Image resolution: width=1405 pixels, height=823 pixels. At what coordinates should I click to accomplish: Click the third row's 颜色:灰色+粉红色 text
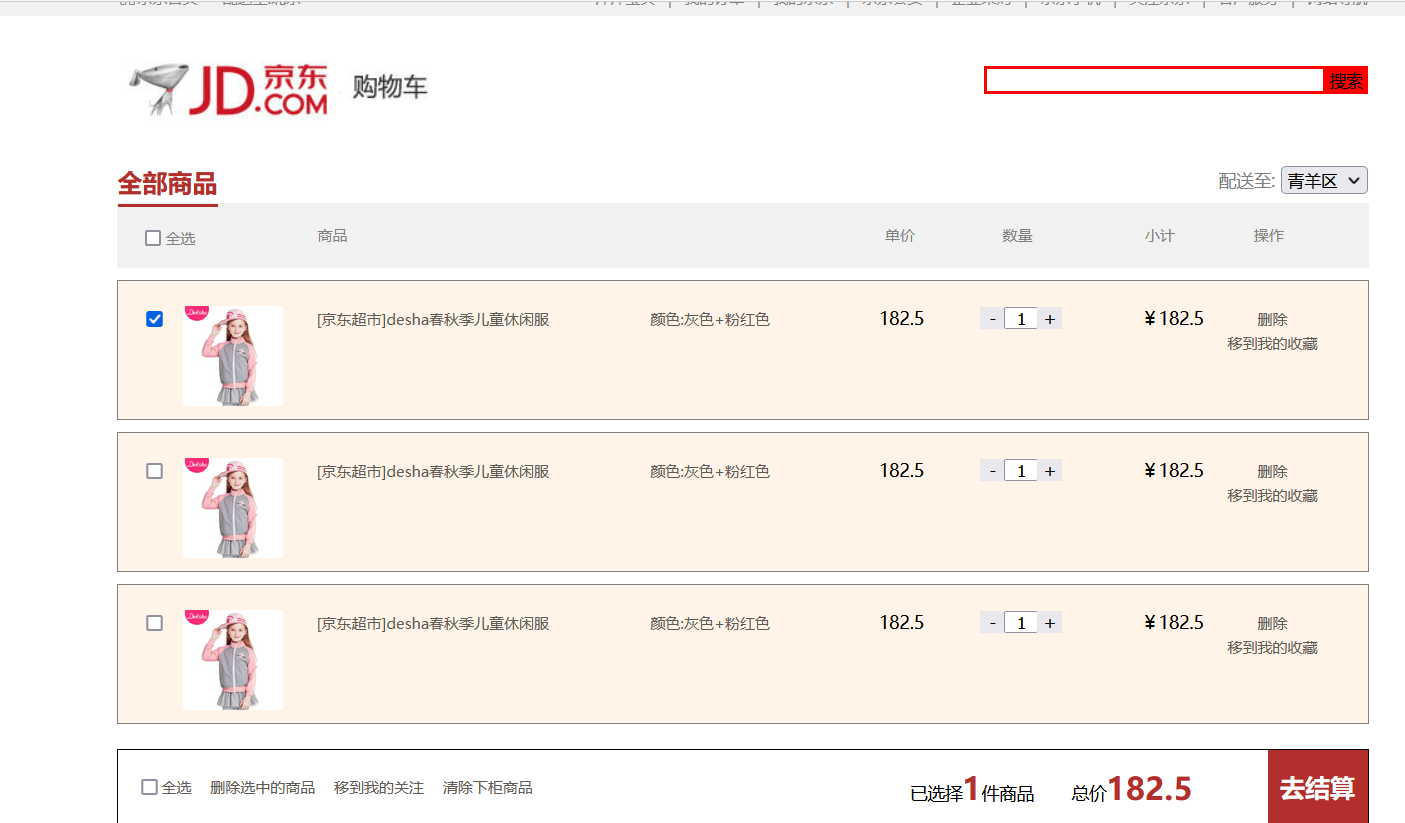[x=710, y=624]
